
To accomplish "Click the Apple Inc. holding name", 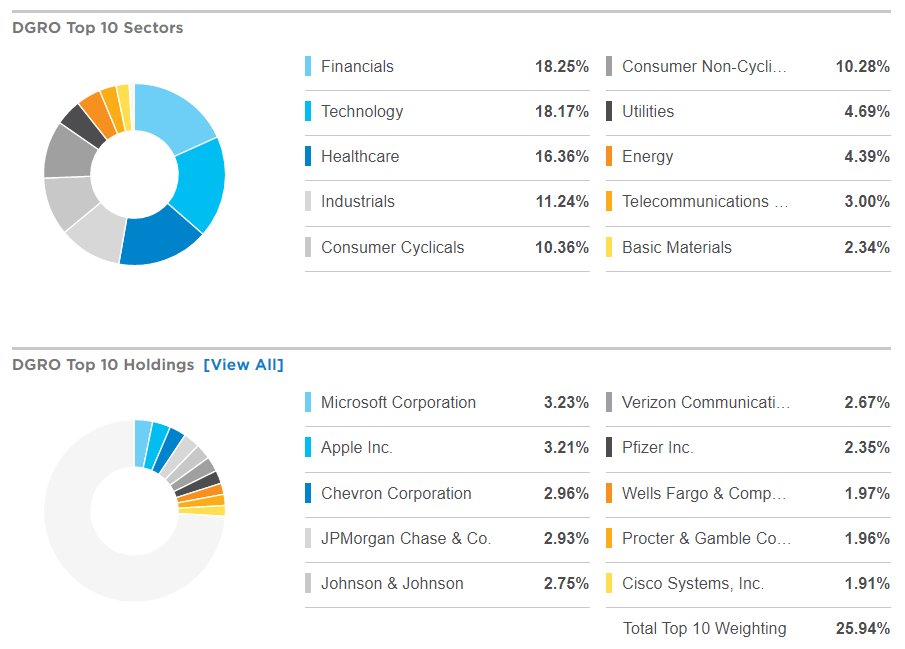I will (356, 448).
